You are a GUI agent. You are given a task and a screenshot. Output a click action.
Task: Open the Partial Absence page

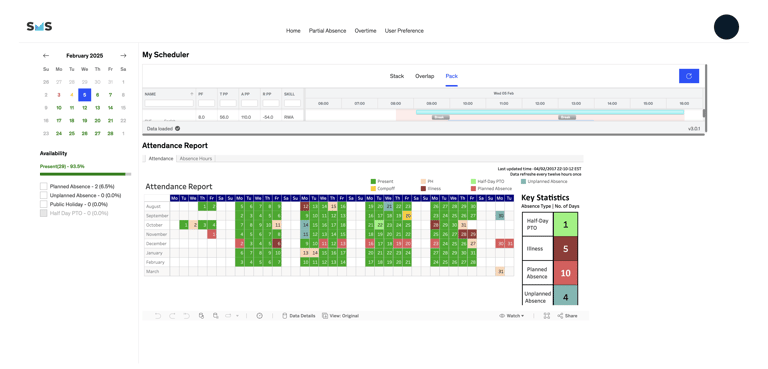tap(327, 30)
